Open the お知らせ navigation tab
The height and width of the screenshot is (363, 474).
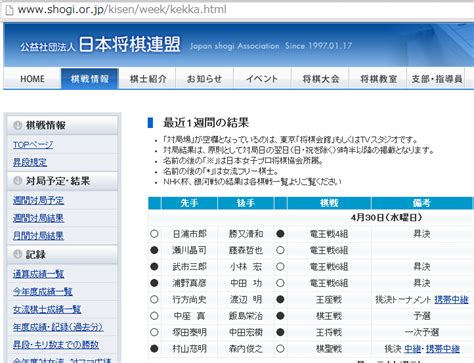pyautogui.click(x=205, y=79)
